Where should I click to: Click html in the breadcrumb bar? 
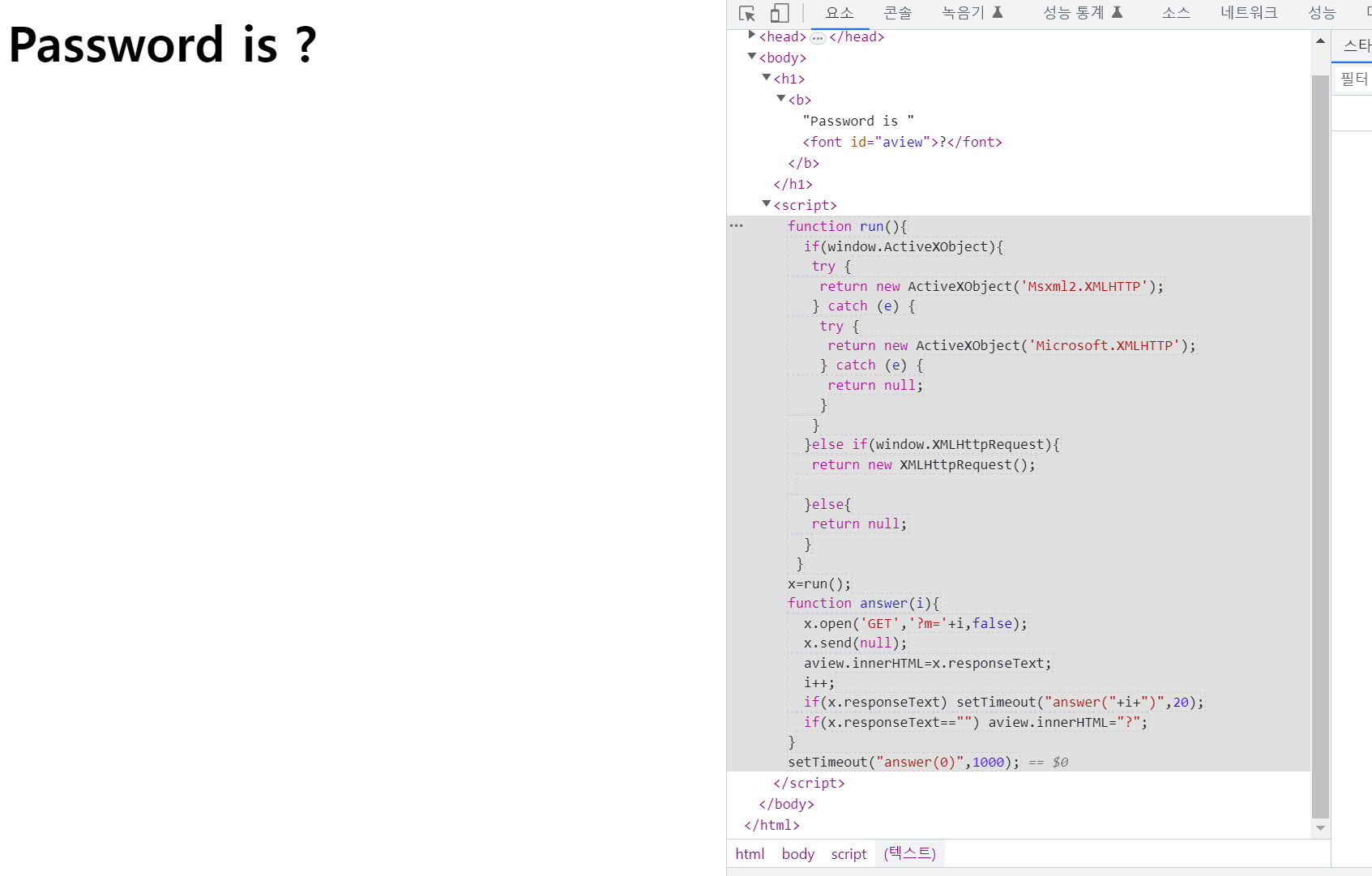coord(750,854)
